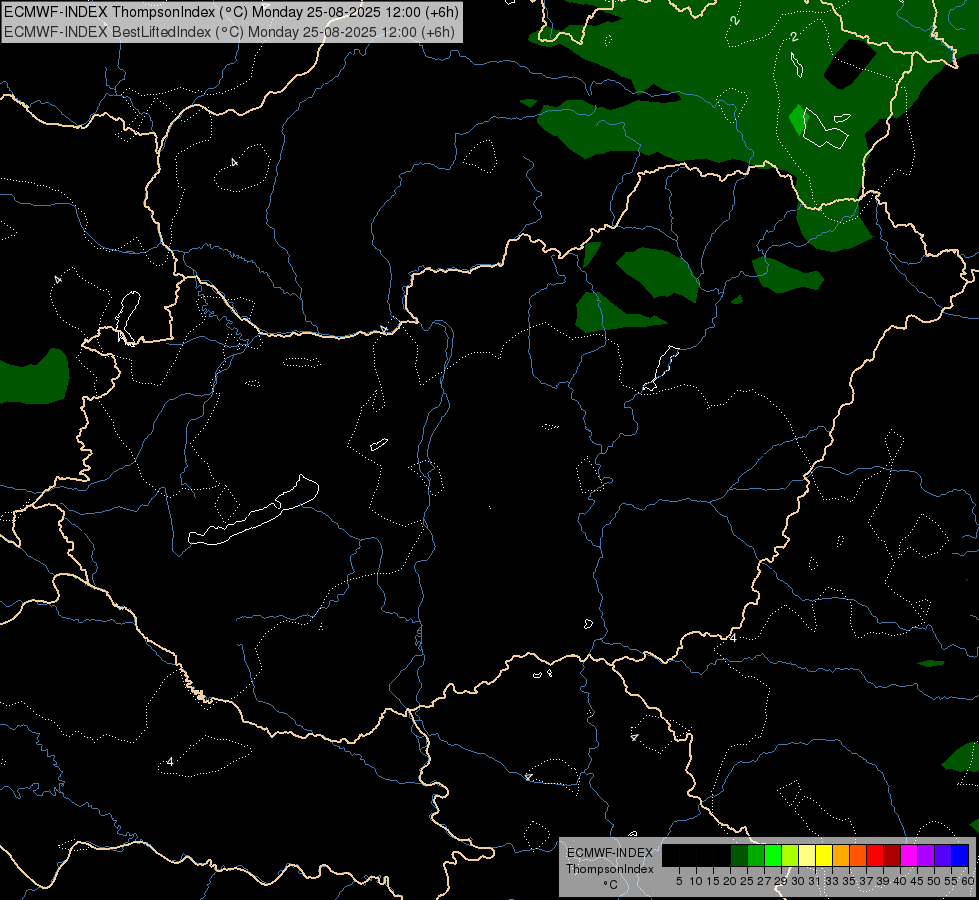979x900 pixels.
Task: Click the legend tick value '50'
Action: 934,881
